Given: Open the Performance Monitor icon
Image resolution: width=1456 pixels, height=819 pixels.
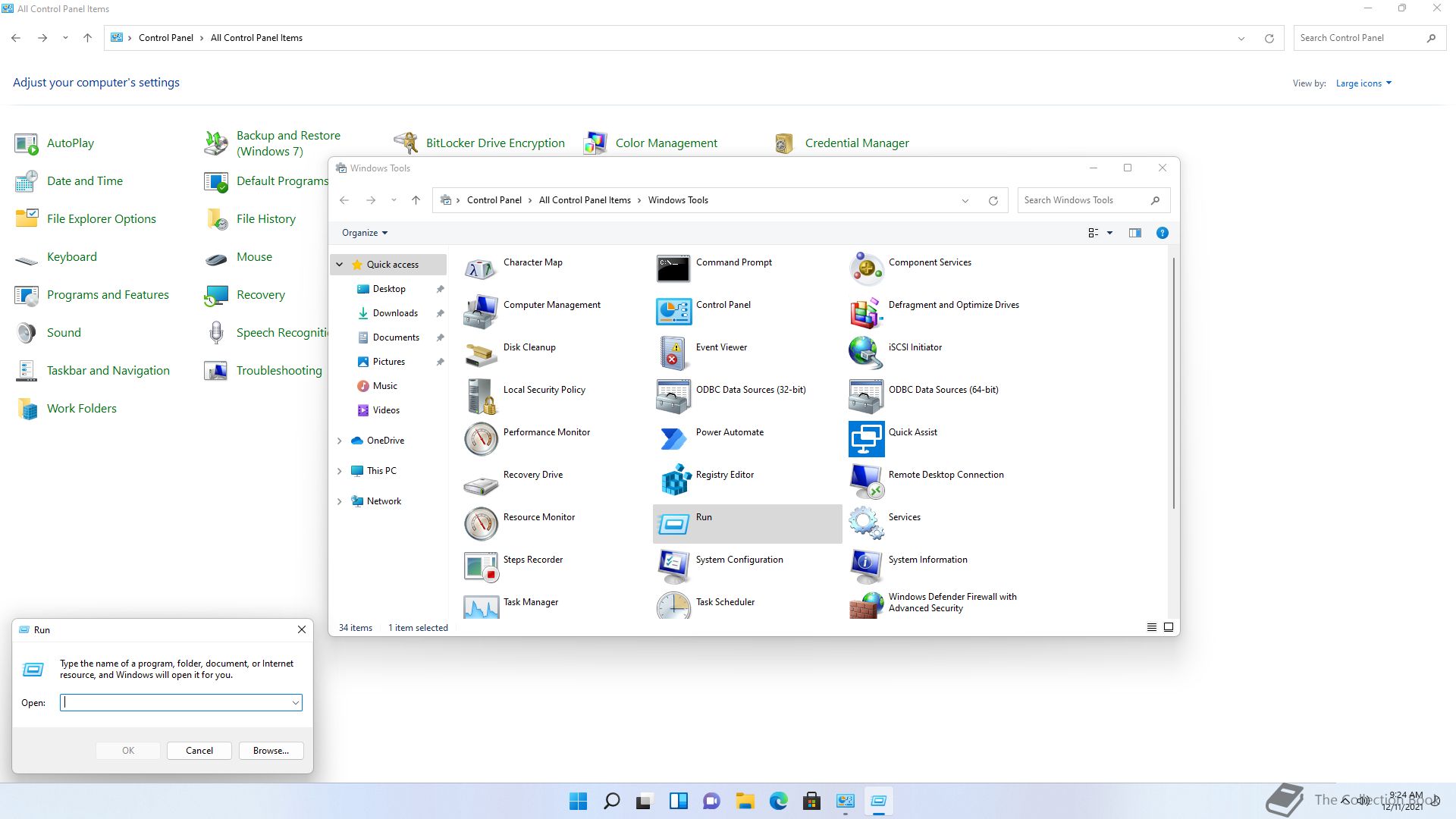Looking at the screenshot, I should click(x=481, y=438).
